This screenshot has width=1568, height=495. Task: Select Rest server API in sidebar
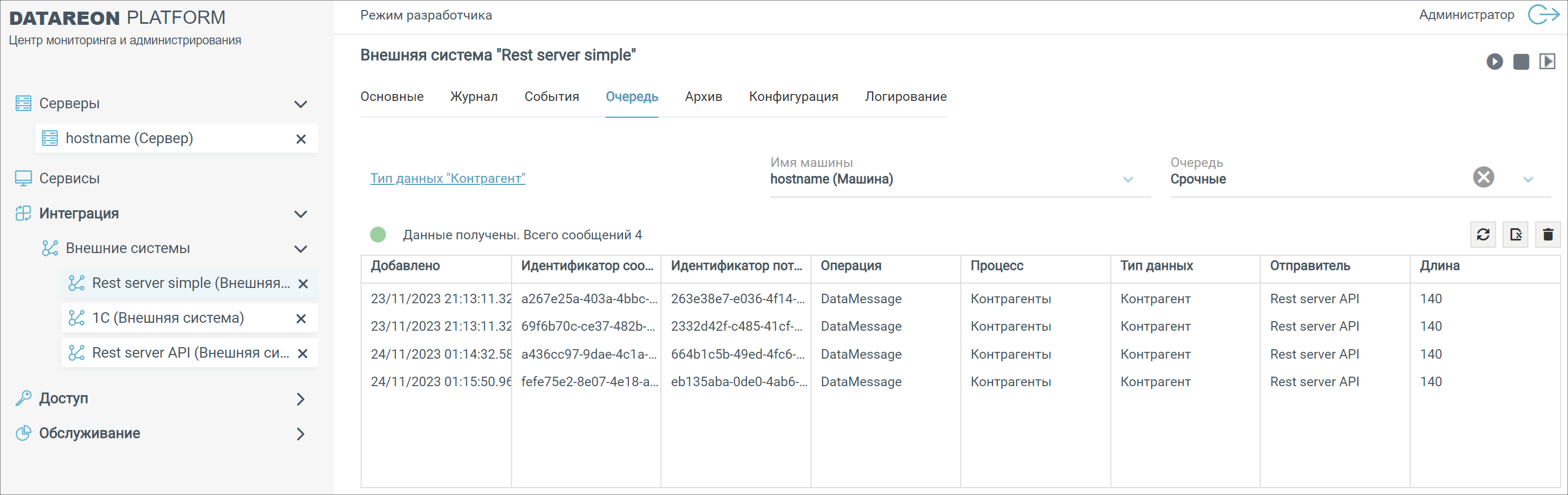tap(190, 353)
